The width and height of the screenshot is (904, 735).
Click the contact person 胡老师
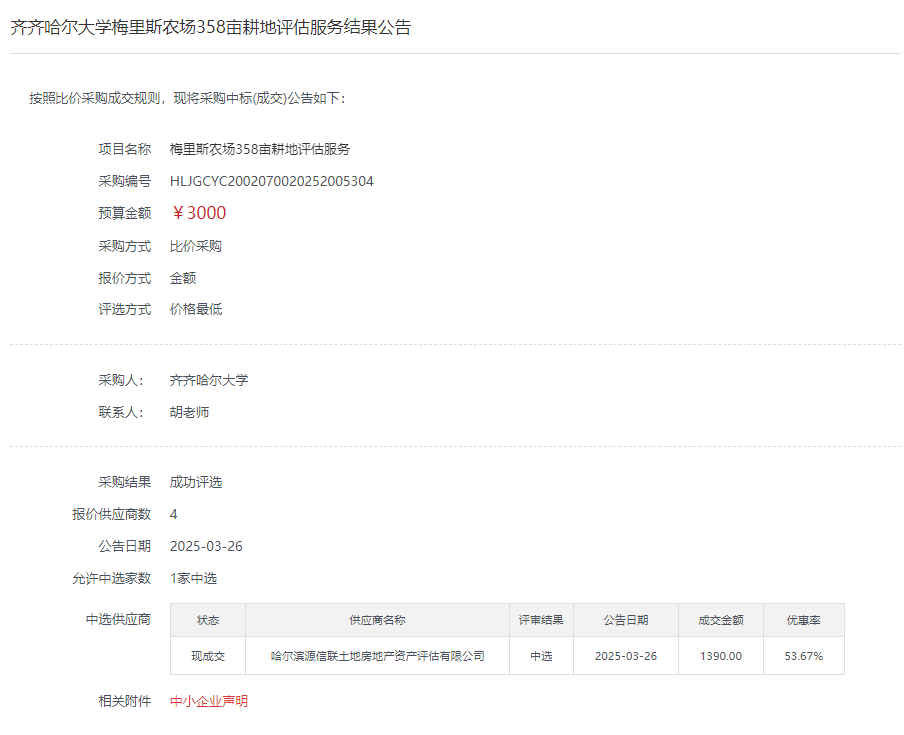click(x=190, y=412)
